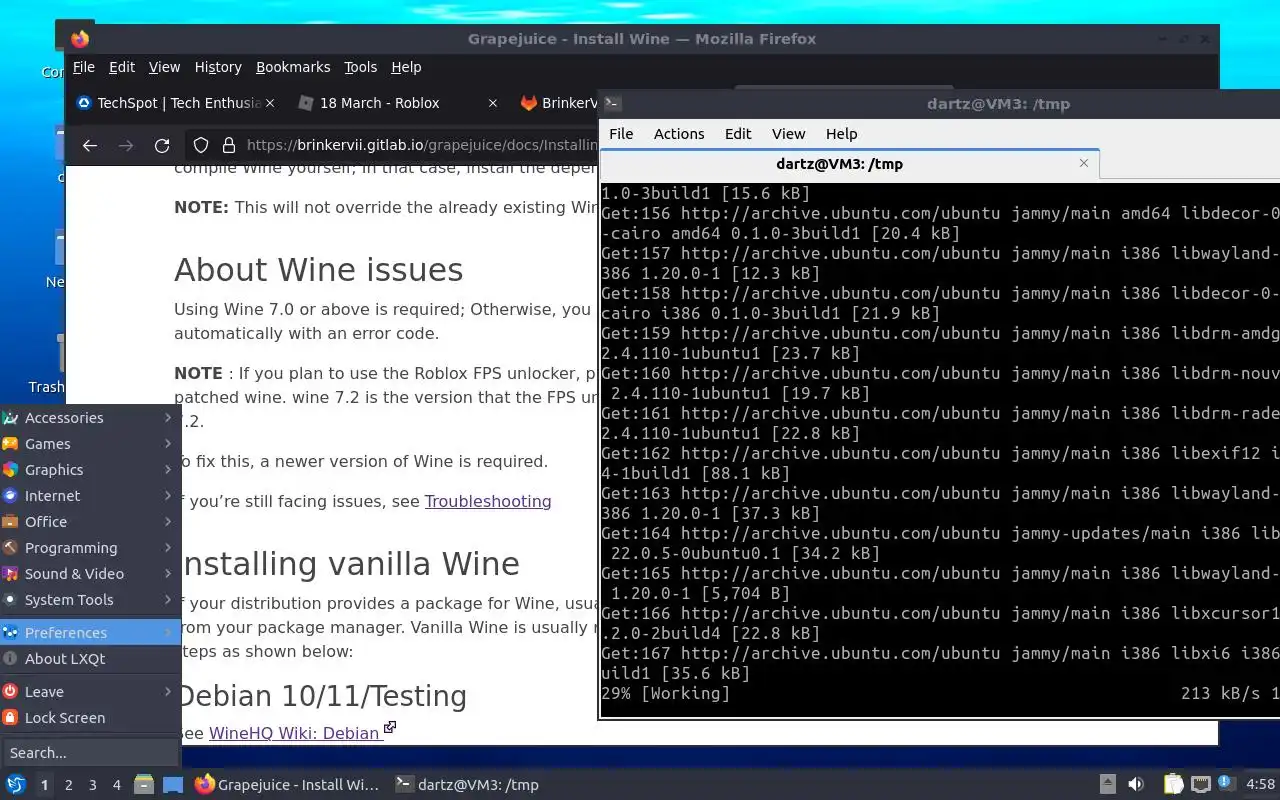Open the file manager icon in taskbar
The height and width of the screenshot is (800, 1280).
[x=144, y=785]
